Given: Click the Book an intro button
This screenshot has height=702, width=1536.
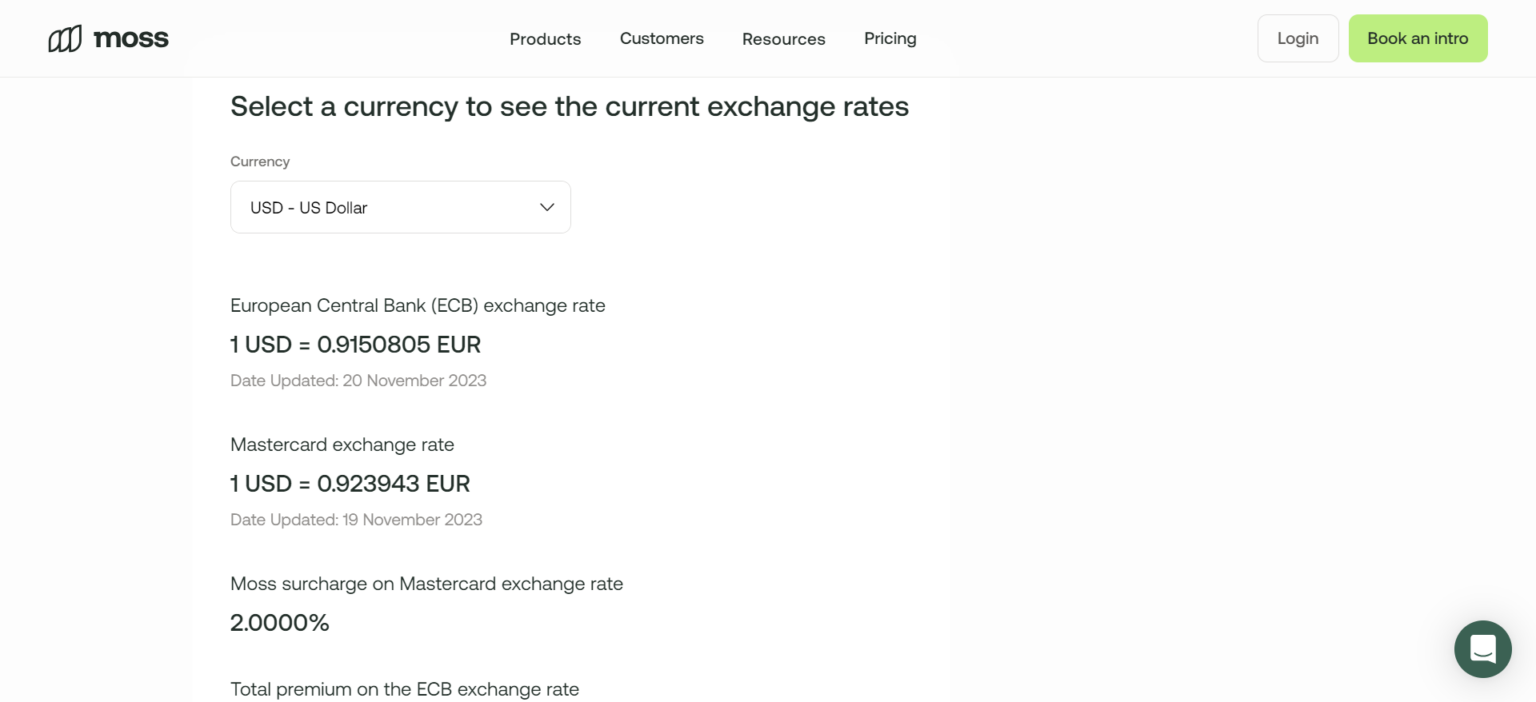Looking at the screenshot, I should click(1417, 39).
